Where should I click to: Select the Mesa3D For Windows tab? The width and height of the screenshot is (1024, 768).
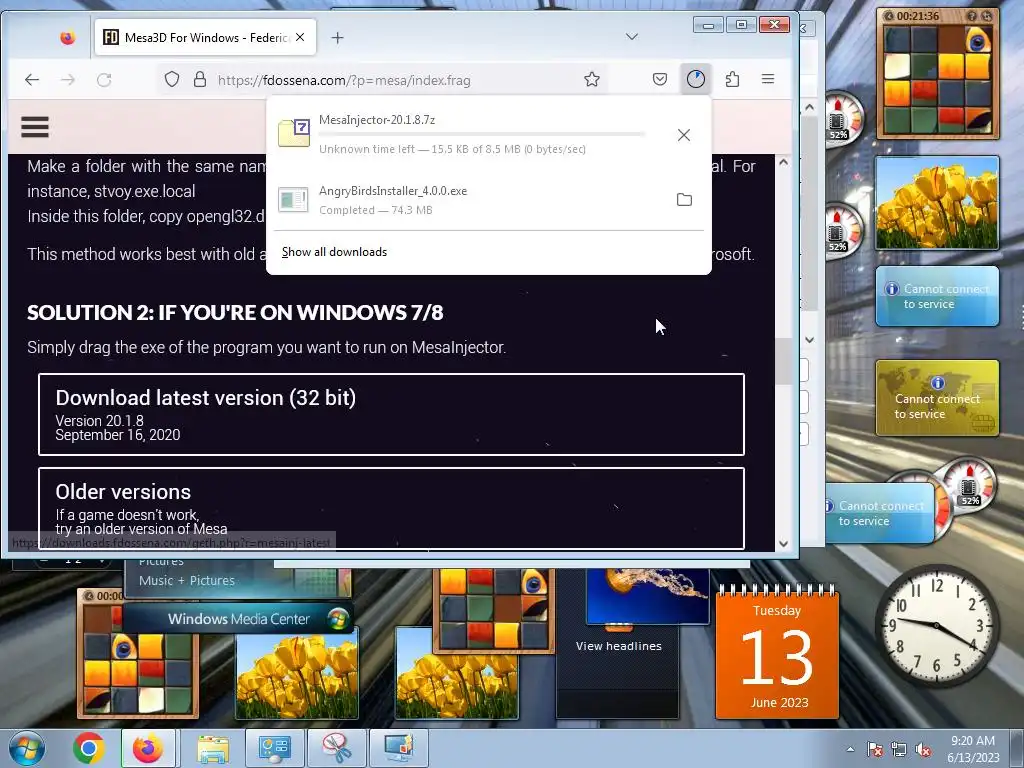205,37
